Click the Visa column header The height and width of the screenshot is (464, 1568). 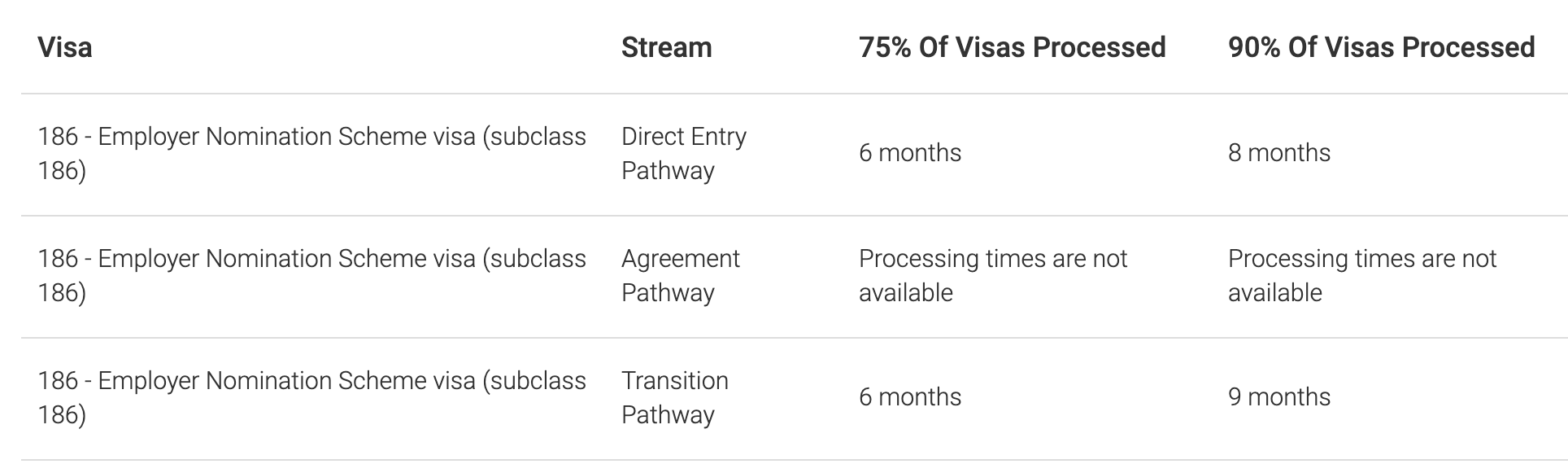[65, 47]
